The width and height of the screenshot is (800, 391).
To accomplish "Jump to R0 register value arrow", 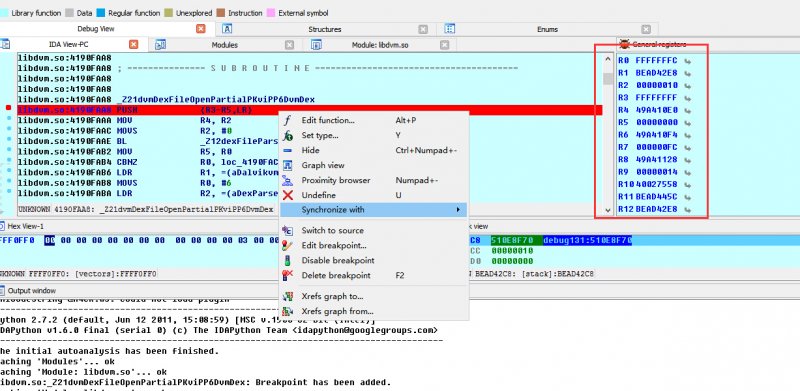I will (x=687, y=61).
